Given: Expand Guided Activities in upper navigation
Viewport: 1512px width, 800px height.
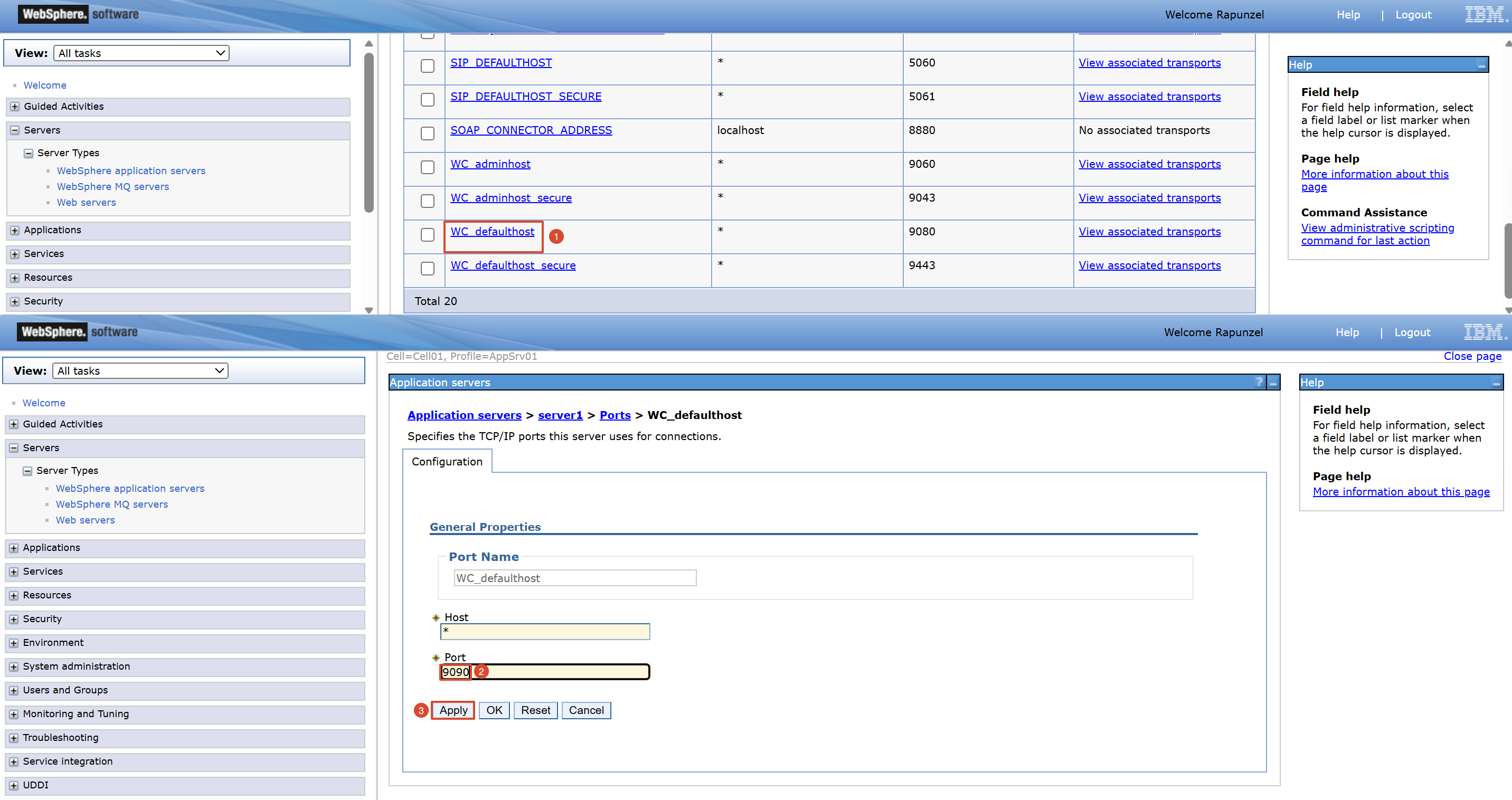Looking at the screenshot, I should pyautogui.click(x=15, y=107).
